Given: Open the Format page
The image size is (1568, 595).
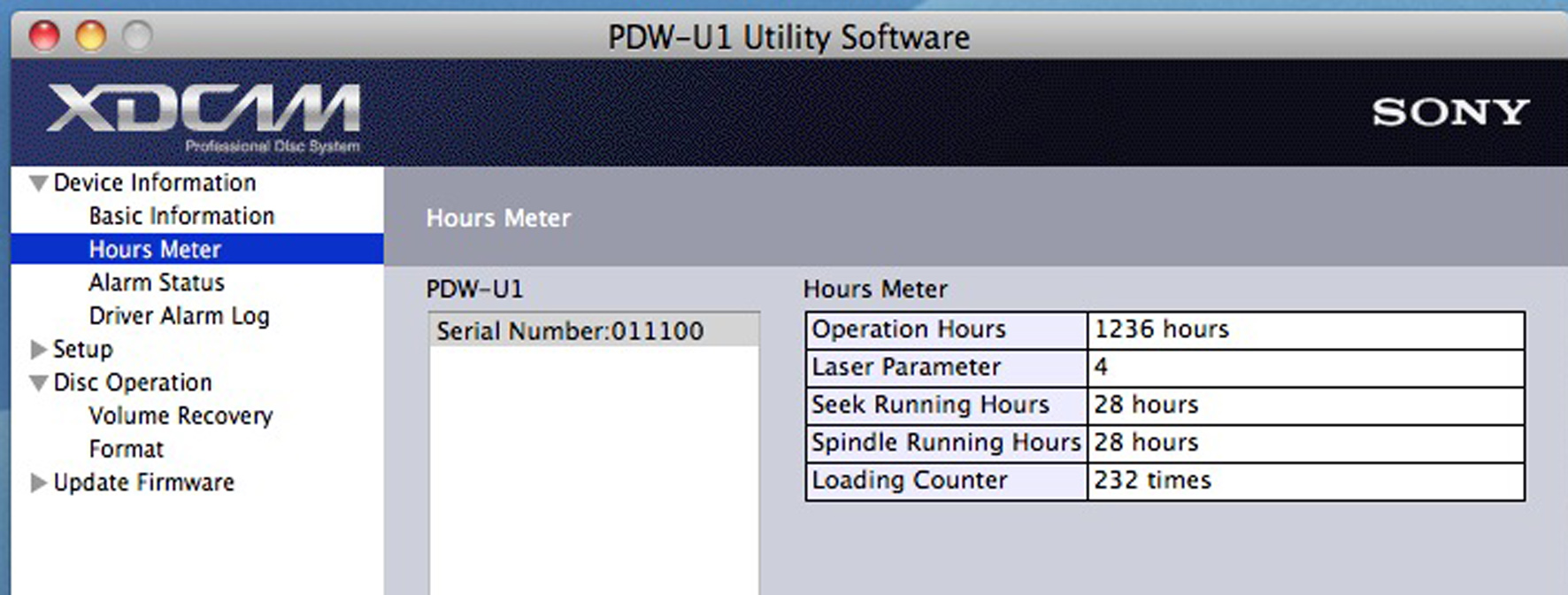Looking at the screenshot, I should (126, 449).
